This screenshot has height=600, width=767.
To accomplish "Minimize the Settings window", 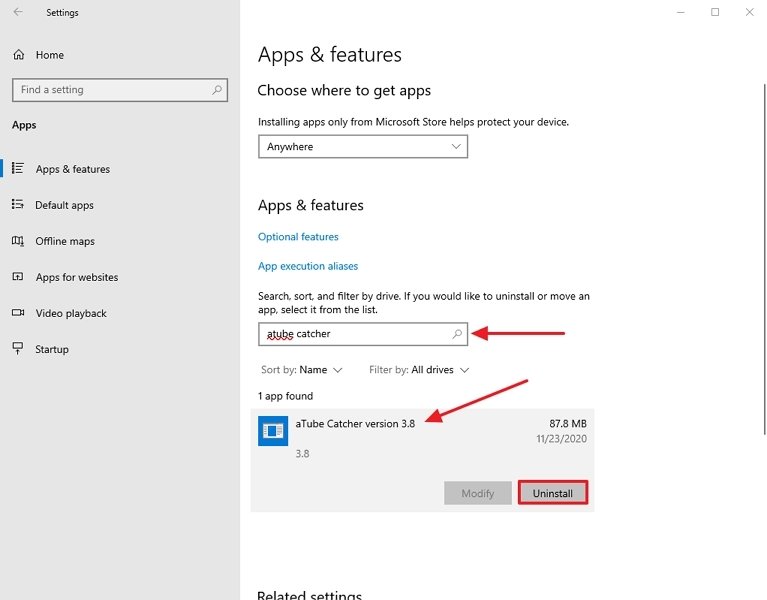I will pyautogui.click(x=680, y=12).
